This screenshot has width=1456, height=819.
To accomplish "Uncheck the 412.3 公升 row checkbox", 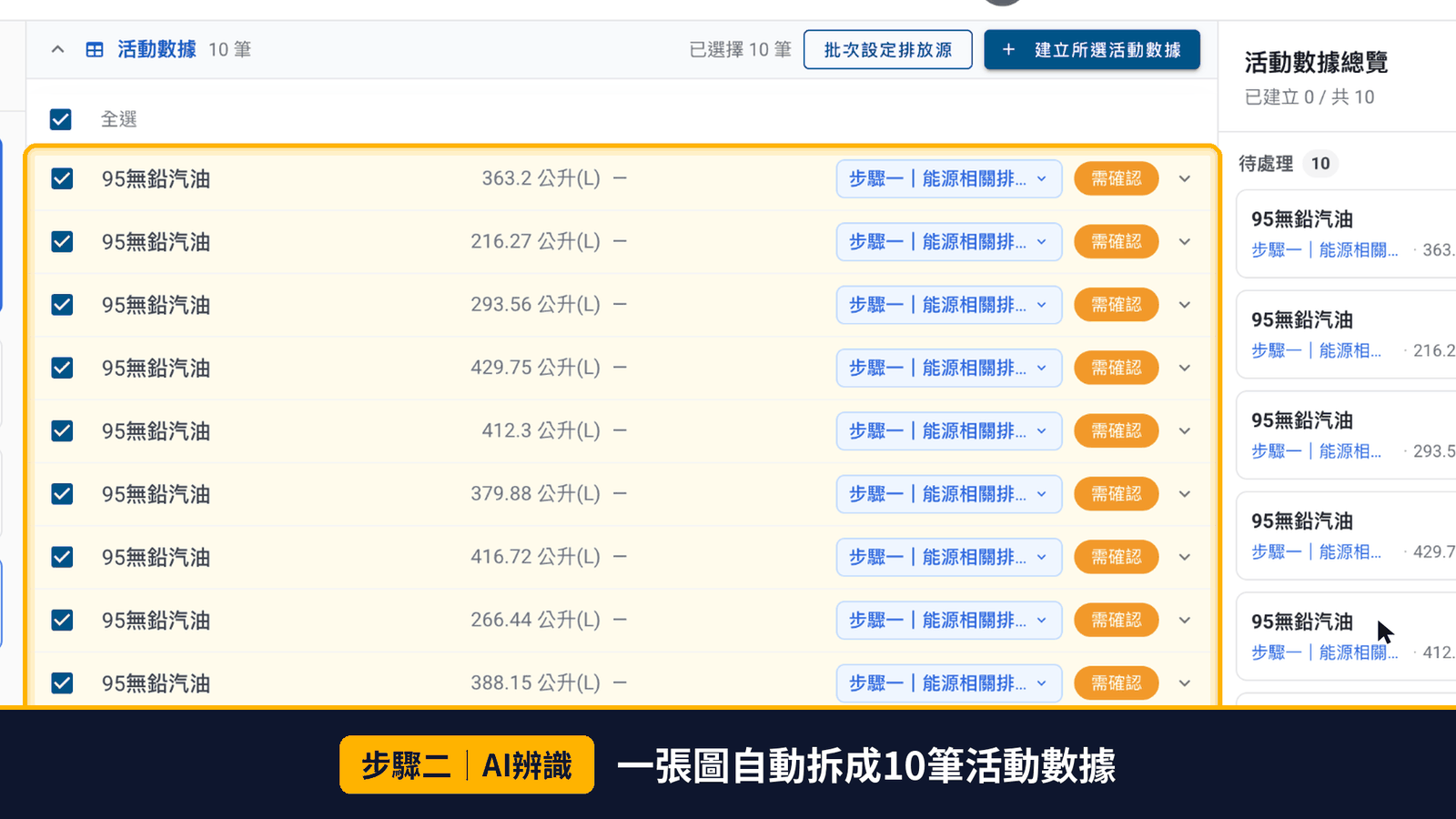I will tap(62, 430).
